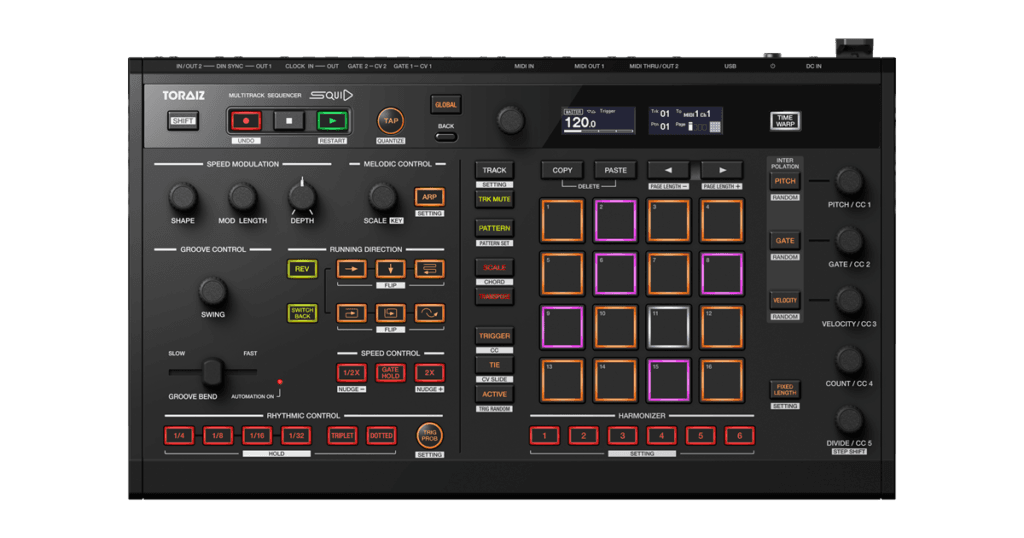Click the round TRIG PROB button
Viewport: 1024px width, 538px height.
click(429, 435)
